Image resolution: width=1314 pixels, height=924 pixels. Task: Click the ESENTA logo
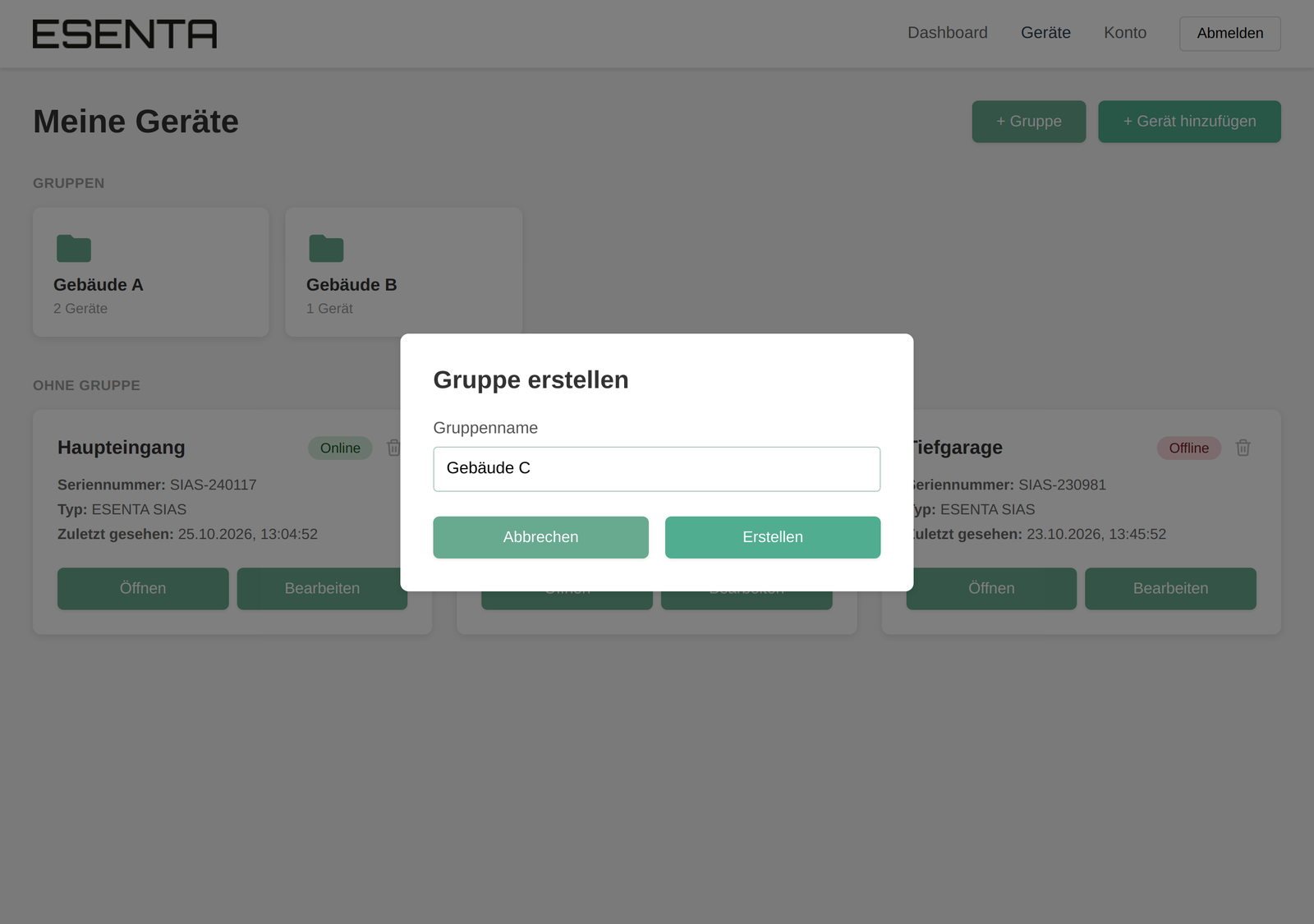[125, 34]
